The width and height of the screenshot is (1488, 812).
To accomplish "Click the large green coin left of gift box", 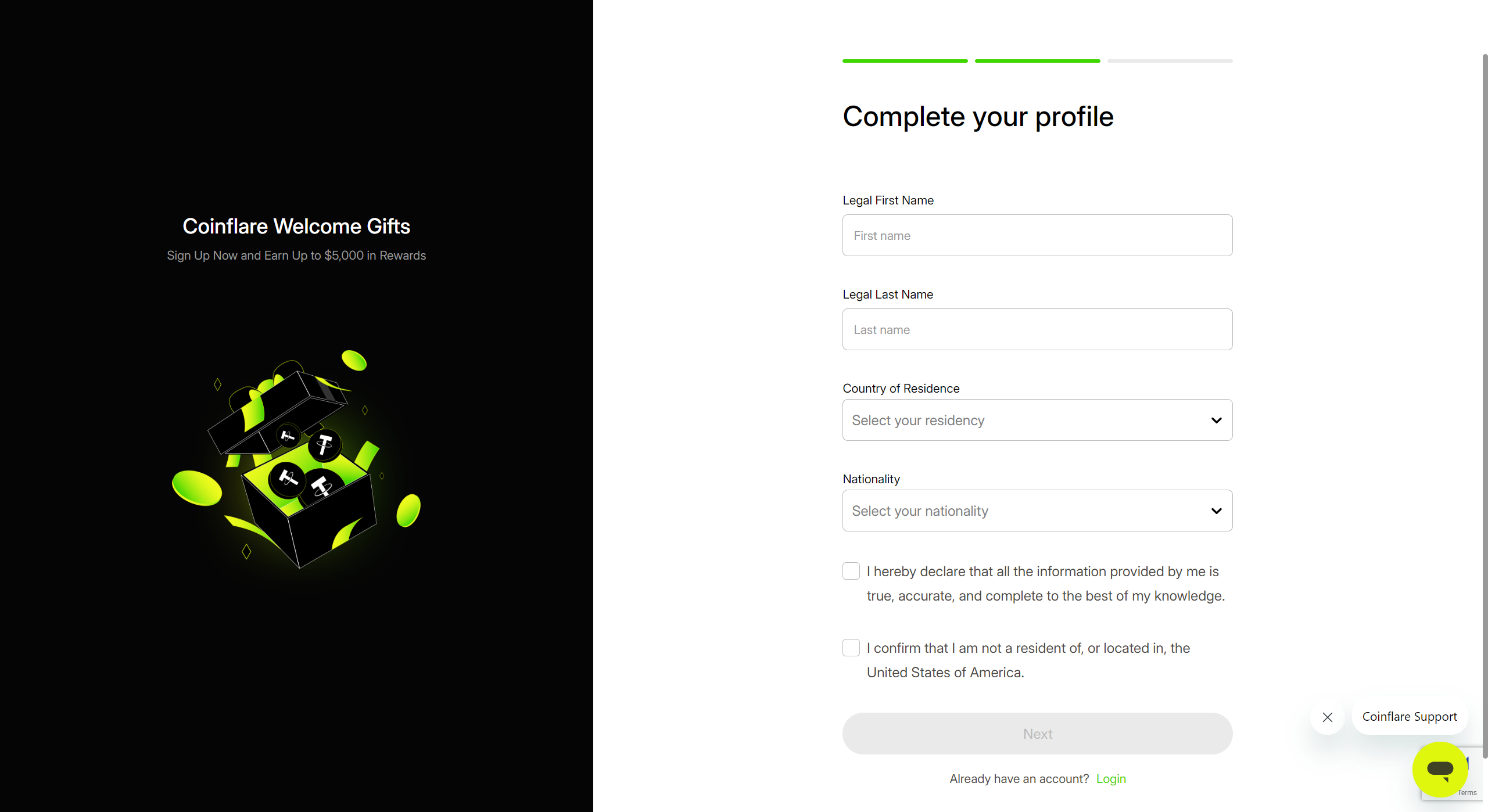I will [197, 488].
